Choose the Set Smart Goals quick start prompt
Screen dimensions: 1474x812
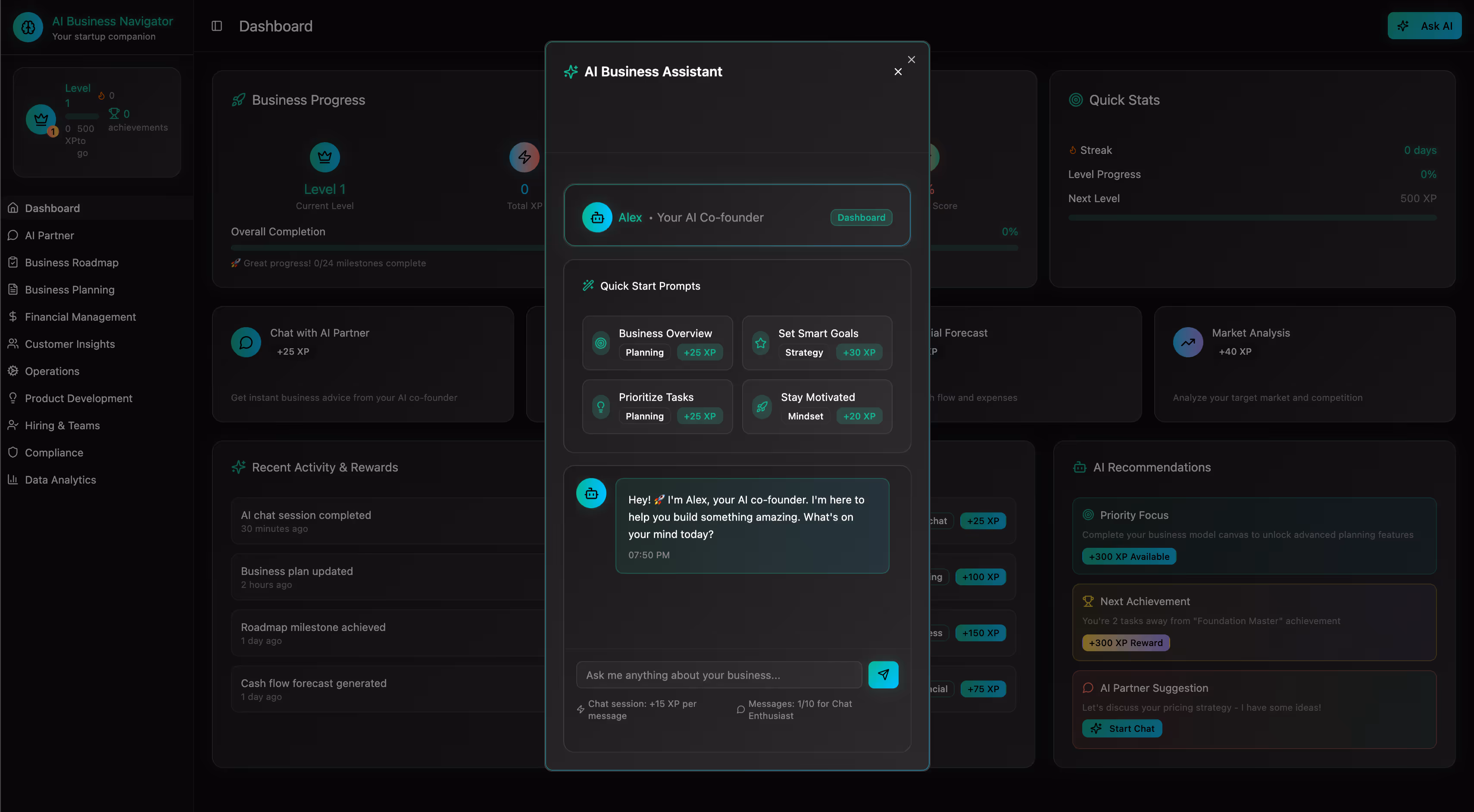click(x=817, y=343)
